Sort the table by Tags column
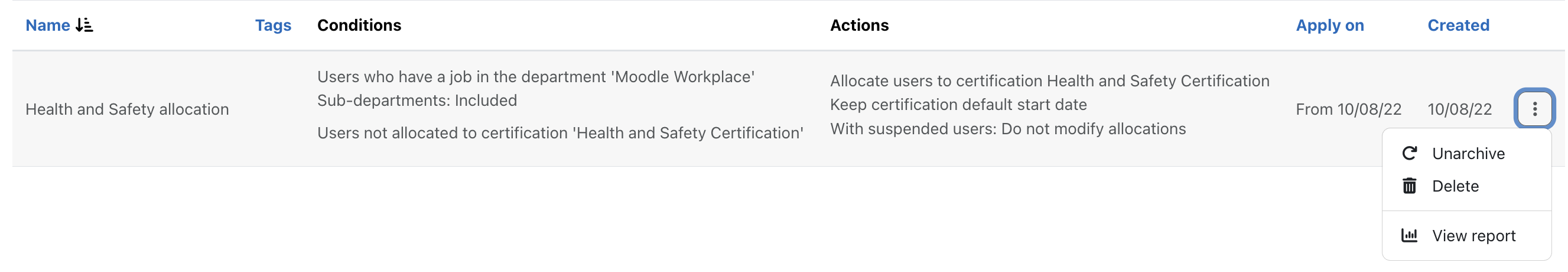 click(x=273, y=25)
